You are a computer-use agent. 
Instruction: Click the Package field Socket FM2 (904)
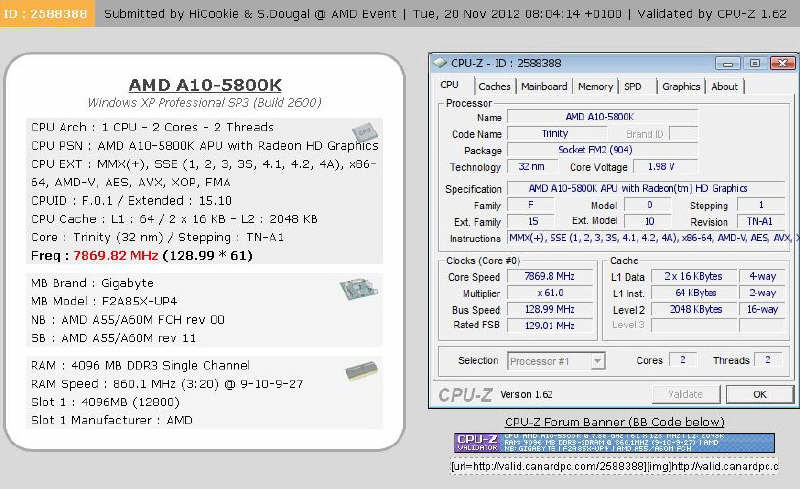603,150
